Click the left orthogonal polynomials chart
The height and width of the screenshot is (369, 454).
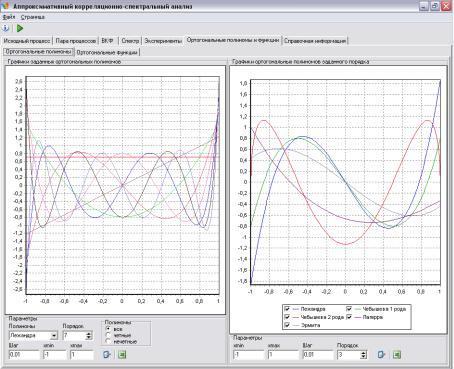click(x=115, y=189)
